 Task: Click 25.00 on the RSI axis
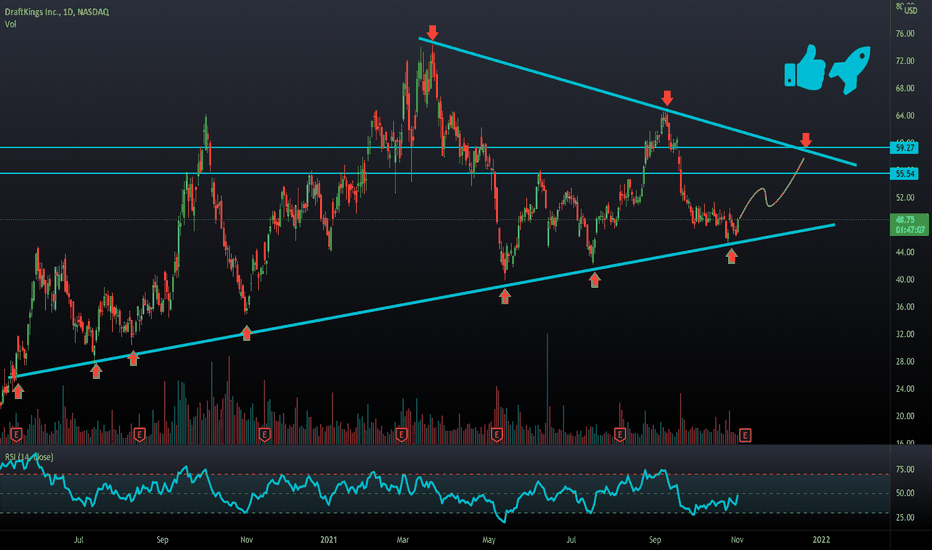(x=905, y=518)
